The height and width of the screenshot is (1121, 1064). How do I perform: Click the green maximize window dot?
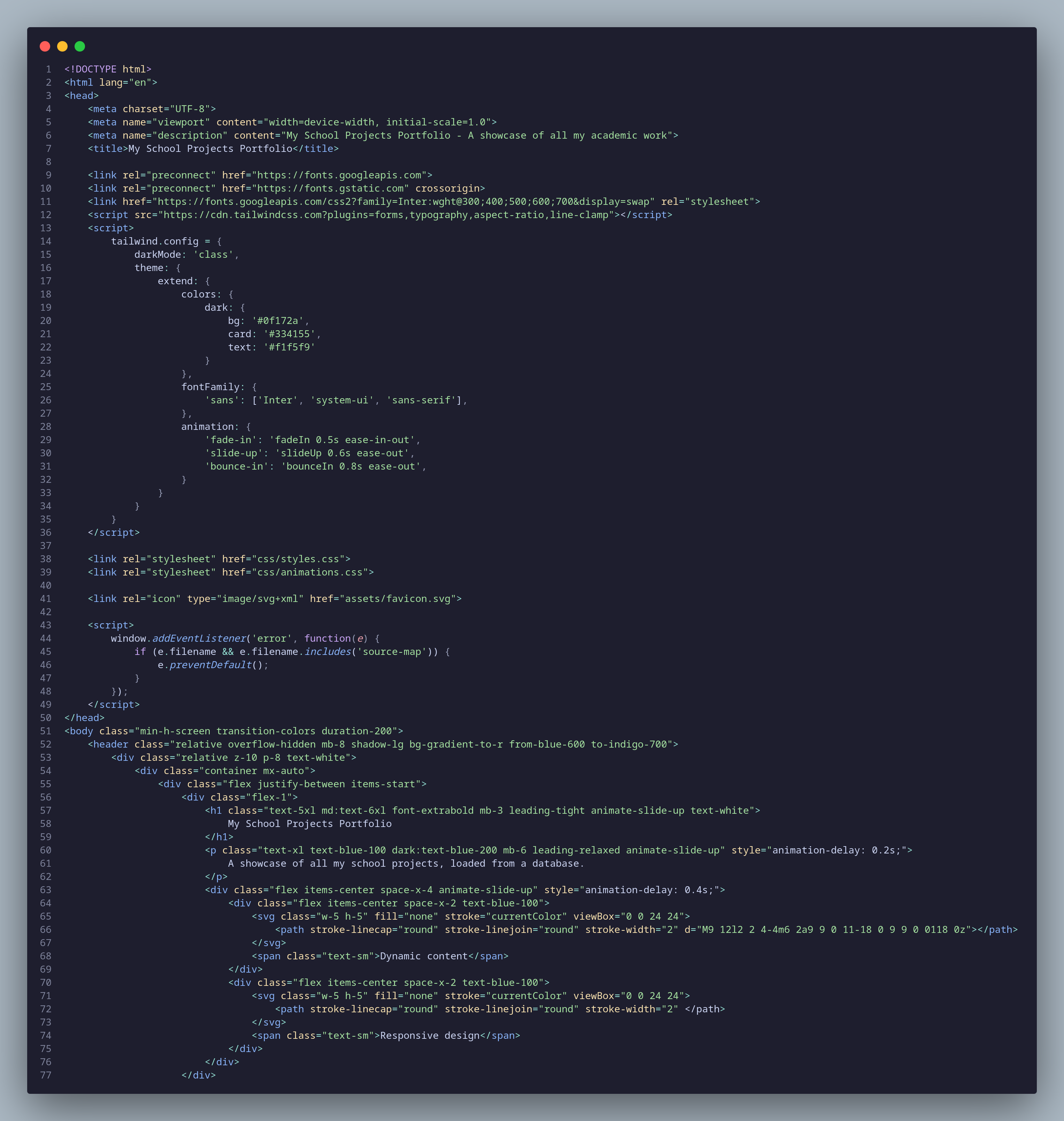point(80,46)
